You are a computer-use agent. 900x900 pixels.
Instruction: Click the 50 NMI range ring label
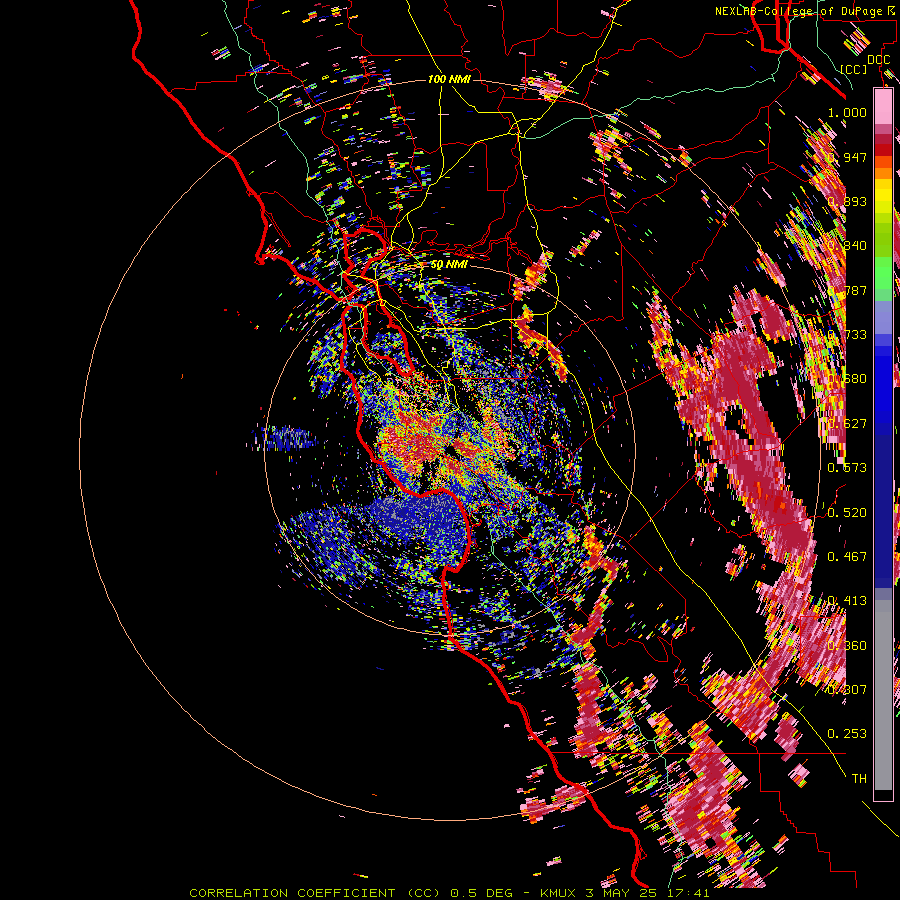pos(449,265)
